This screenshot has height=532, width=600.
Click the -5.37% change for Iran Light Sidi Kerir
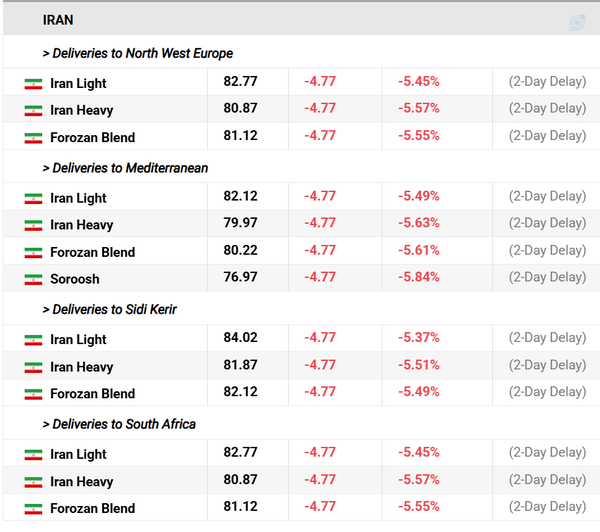[419, 338]
